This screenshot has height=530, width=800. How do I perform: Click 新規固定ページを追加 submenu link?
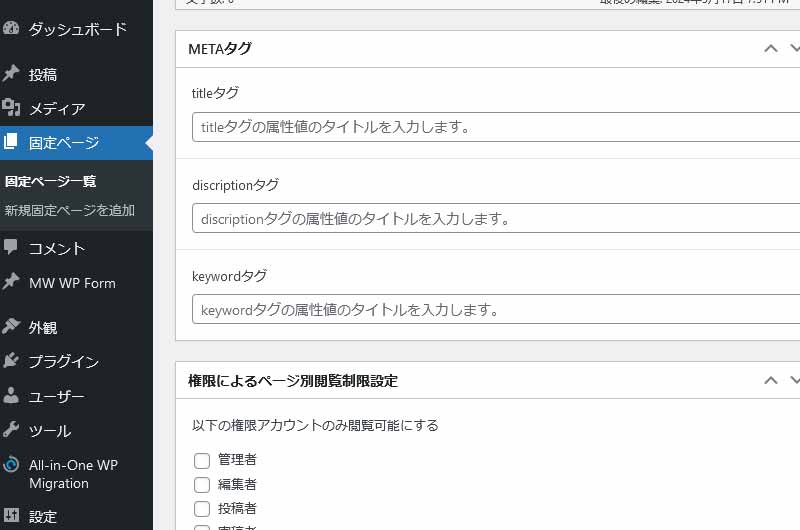(70, 210)
